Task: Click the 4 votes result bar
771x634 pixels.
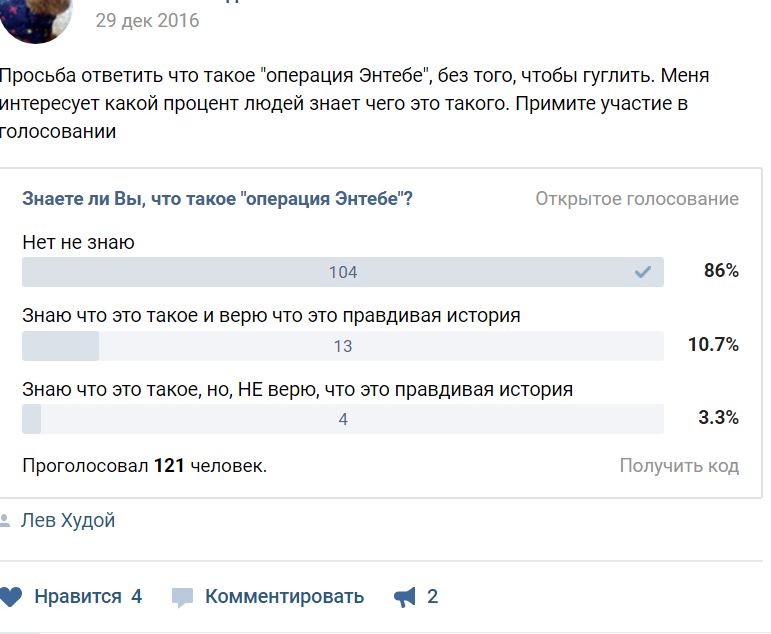Action: 343,419
